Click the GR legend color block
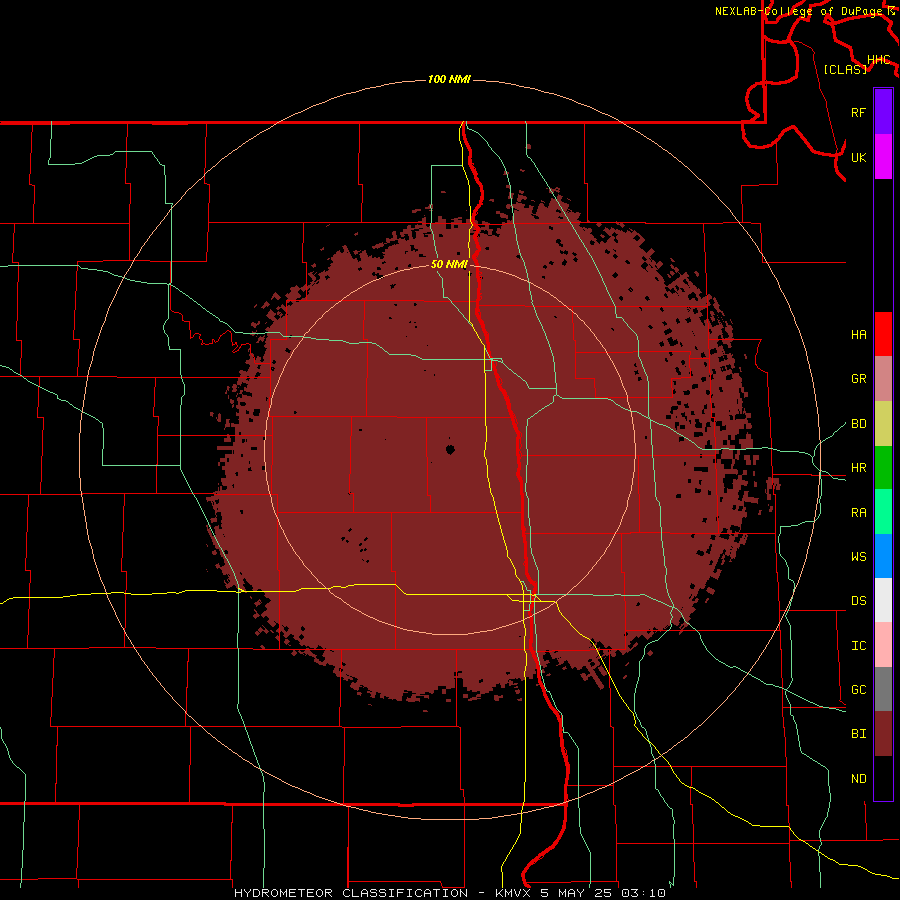The image size is (900, 900). tap(883, 379)
